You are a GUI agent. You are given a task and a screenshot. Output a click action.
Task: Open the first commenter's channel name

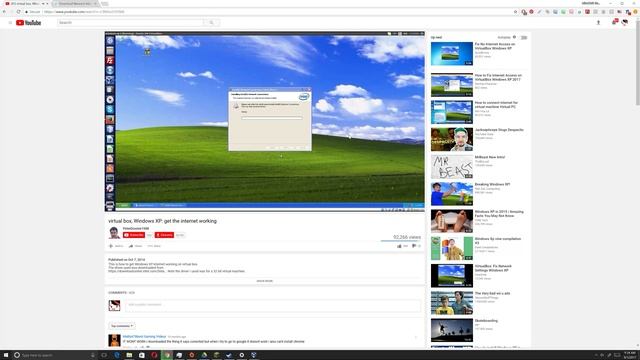click(144, 337)
